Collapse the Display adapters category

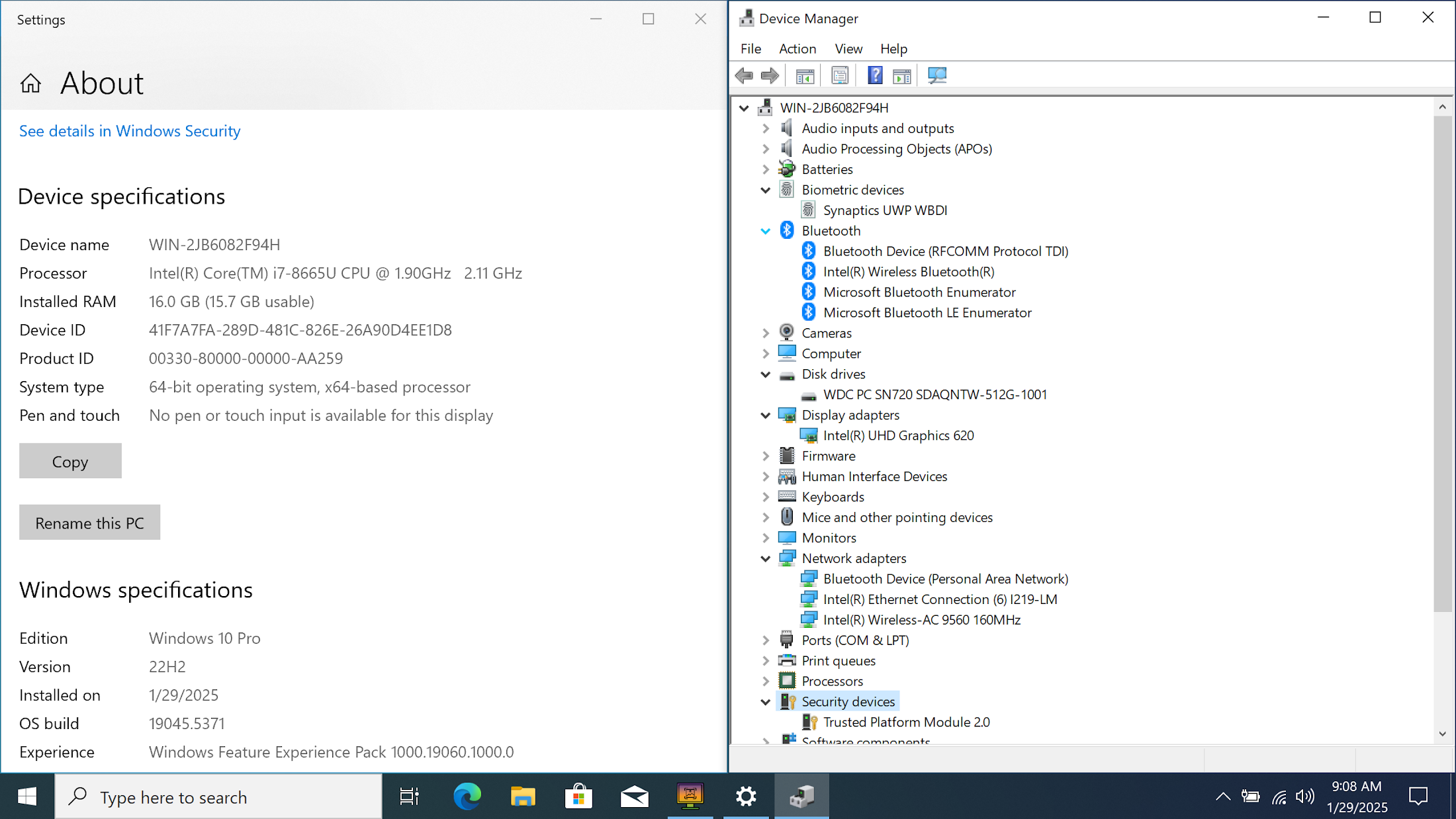point(766,415)
